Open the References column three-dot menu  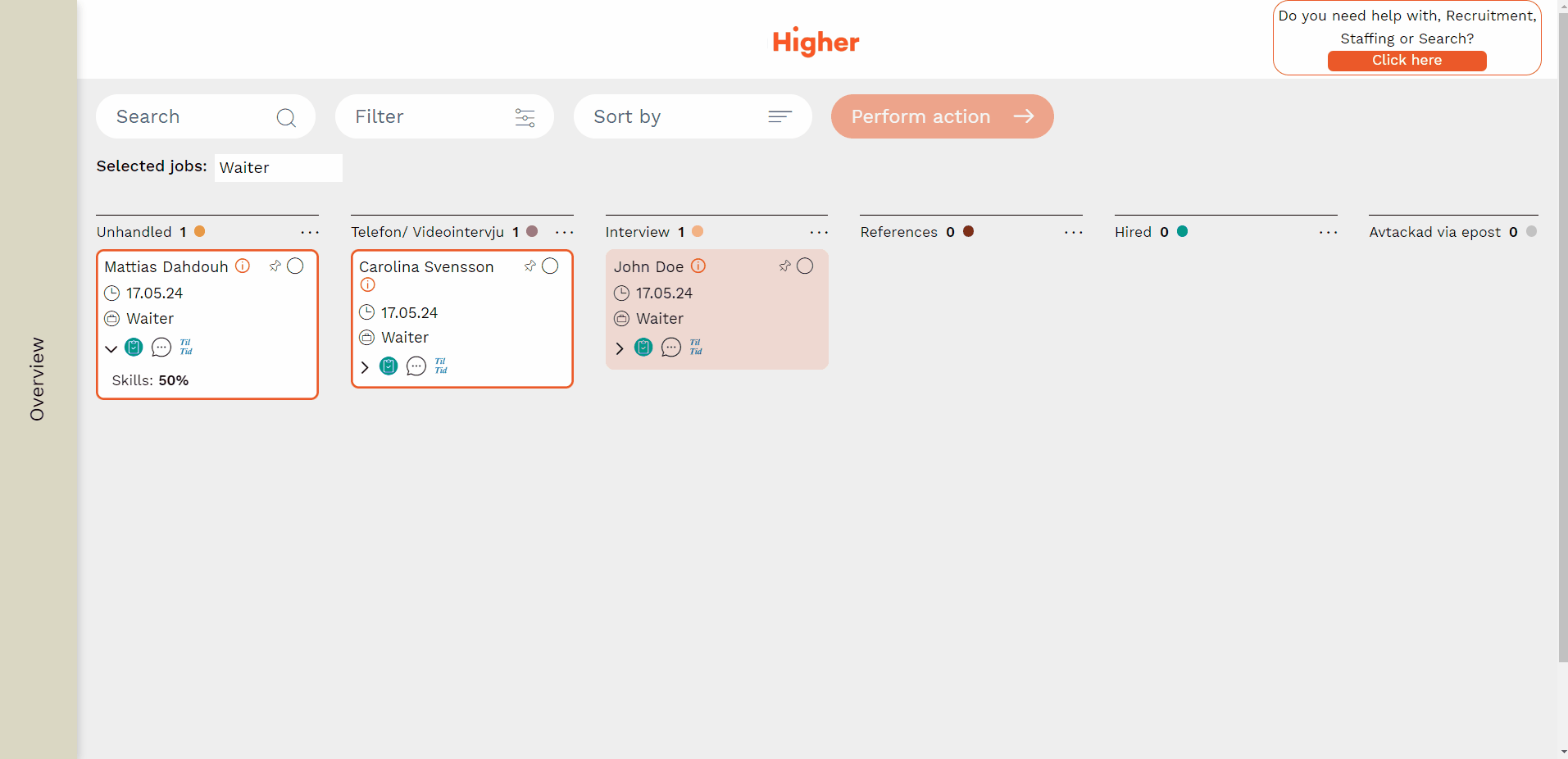[1074, 233]
